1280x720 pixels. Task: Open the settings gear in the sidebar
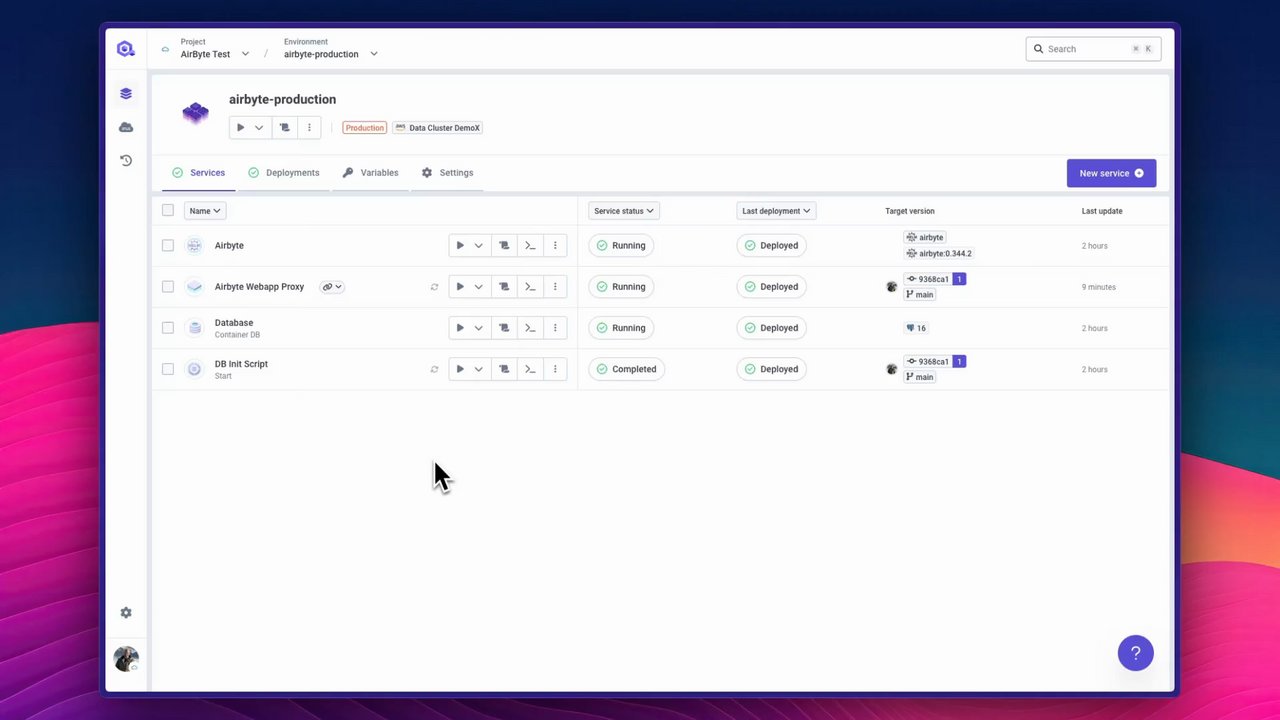pos(125,612)
